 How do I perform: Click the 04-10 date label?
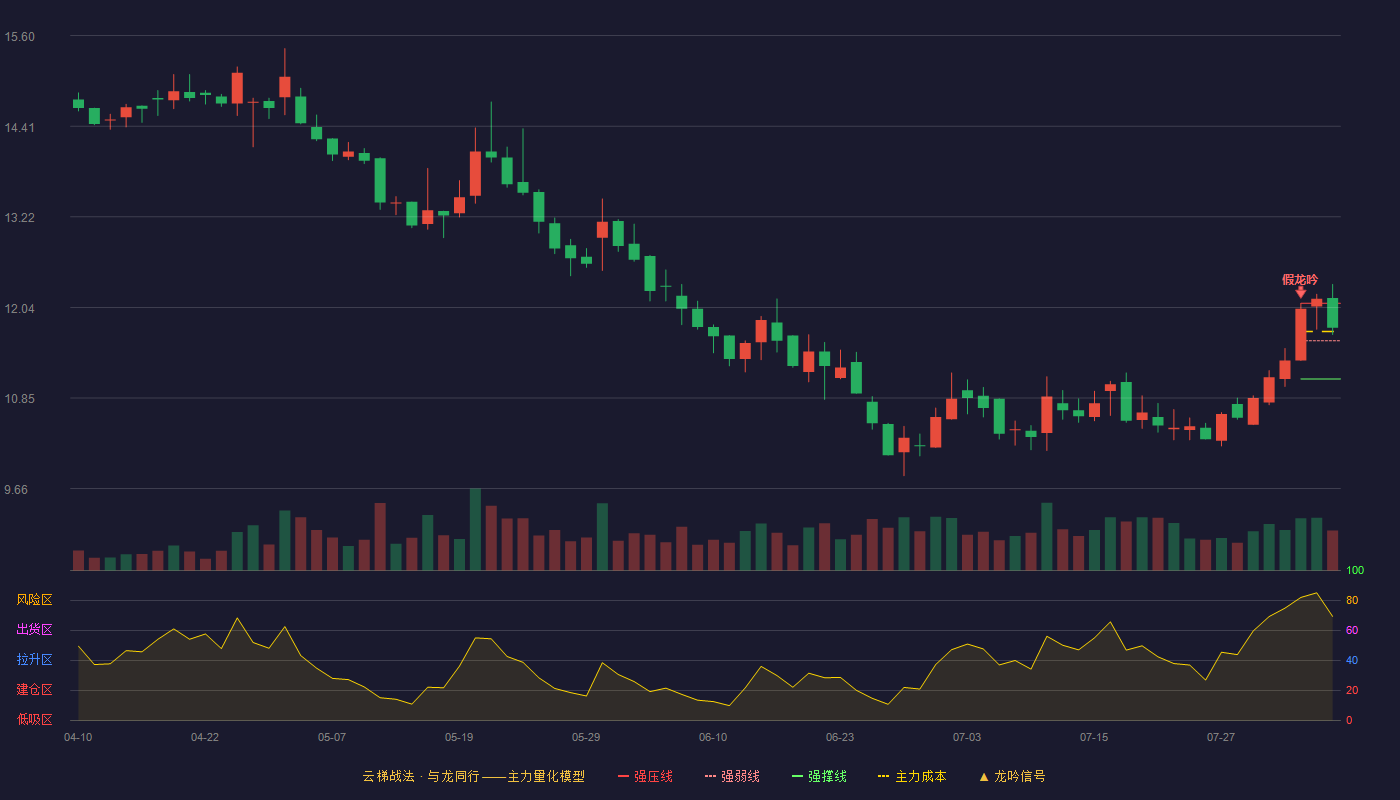78,737
